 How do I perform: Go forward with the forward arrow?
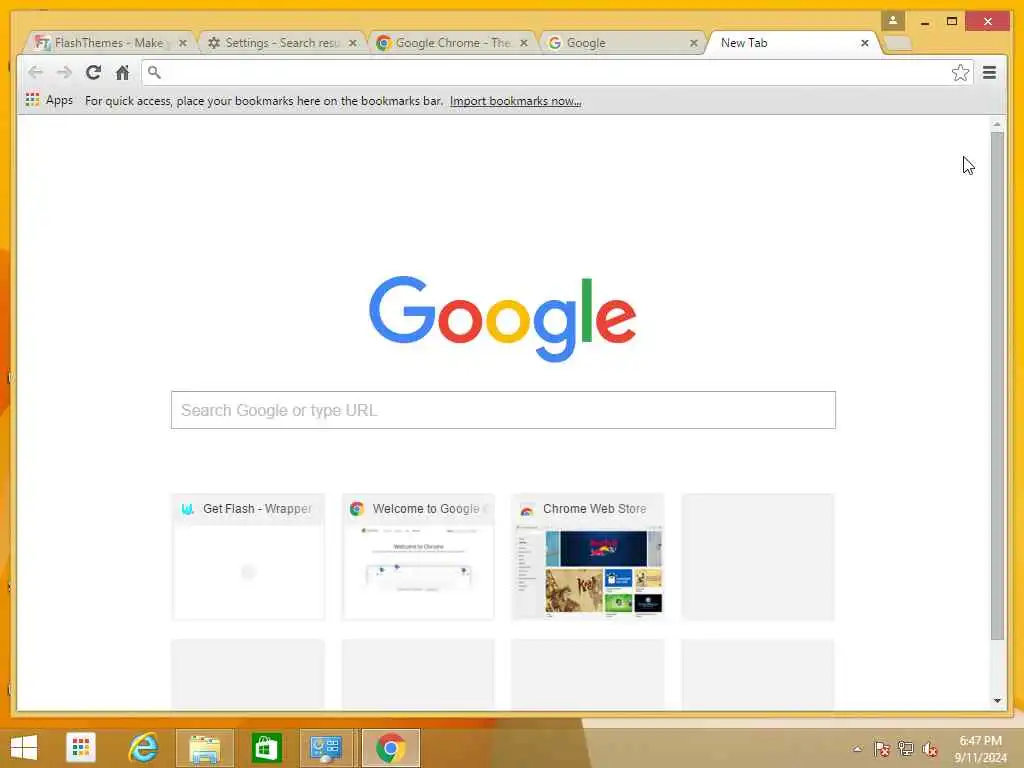(63, 72)
